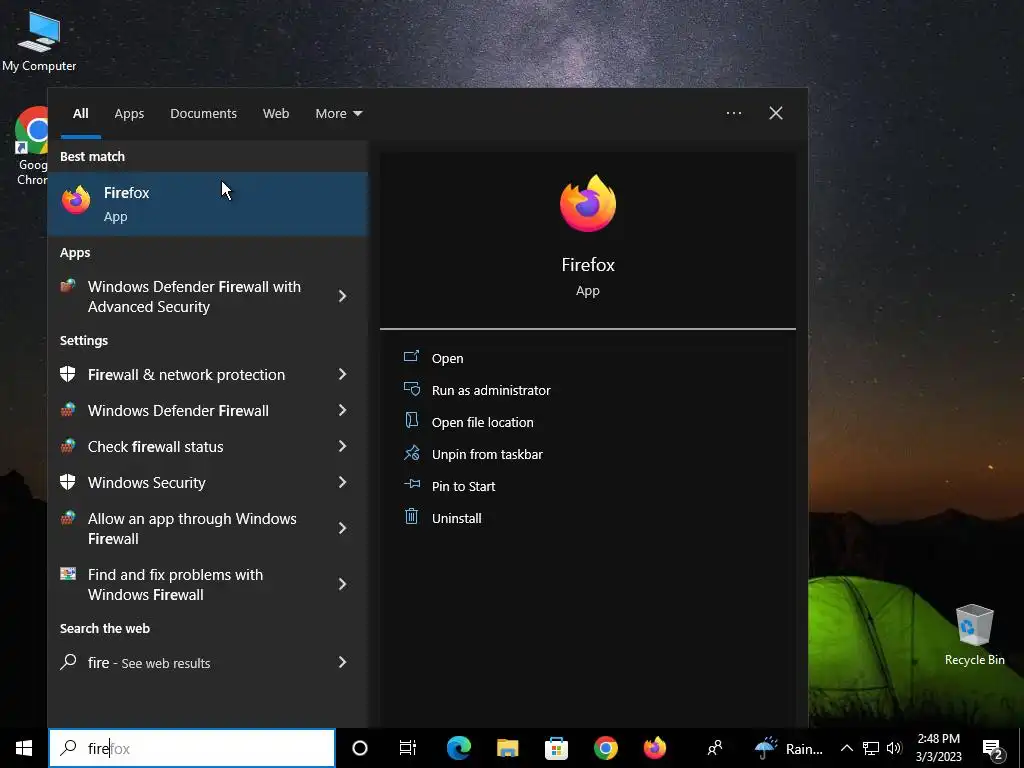Screen dimensions: 1024x768
Task: Open the Windows Start menu
Action: pyautogui.click(x=24, y=748)
